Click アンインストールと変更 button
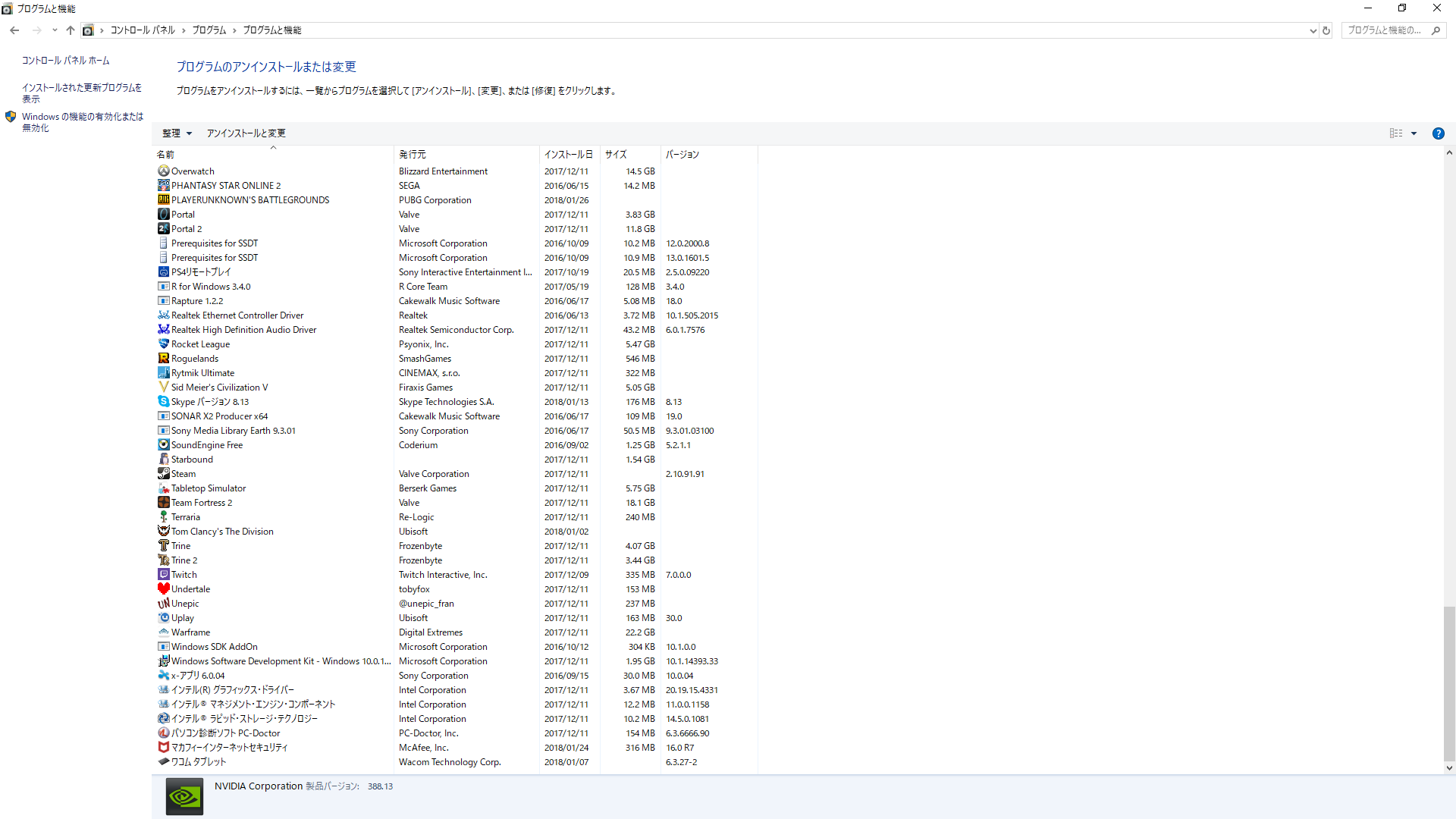The height and width of the screenshot is (819, 1456). pos(246,133)
